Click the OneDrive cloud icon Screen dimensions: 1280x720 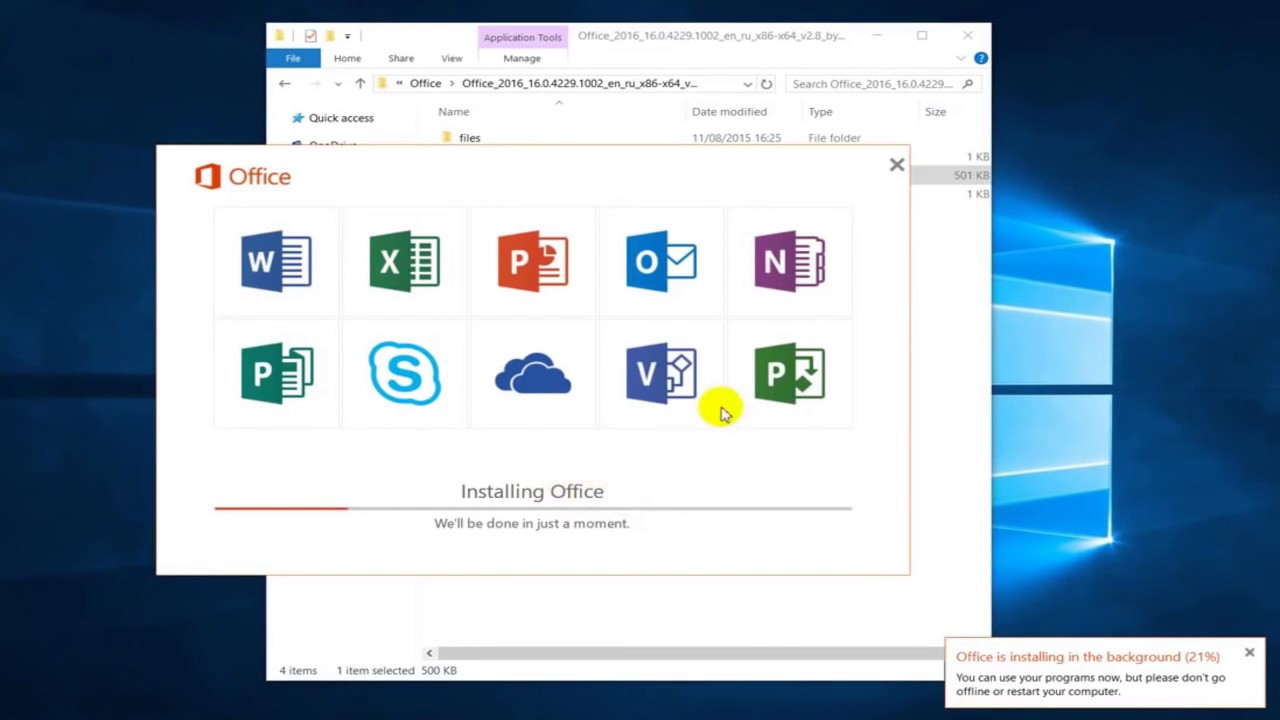click(x=533, y=373)
